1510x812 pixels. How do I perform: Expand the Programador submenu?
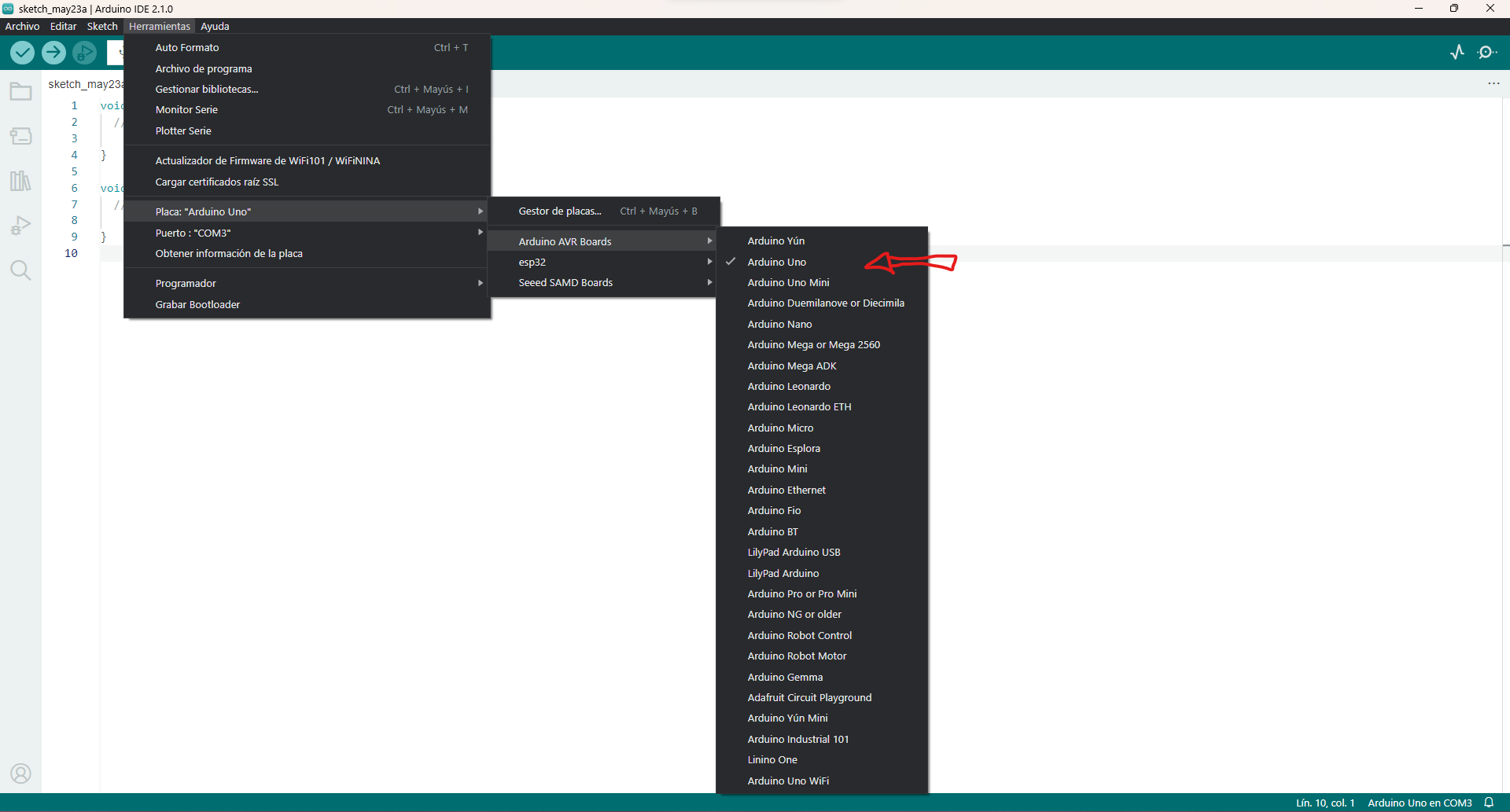click(308, 283)
